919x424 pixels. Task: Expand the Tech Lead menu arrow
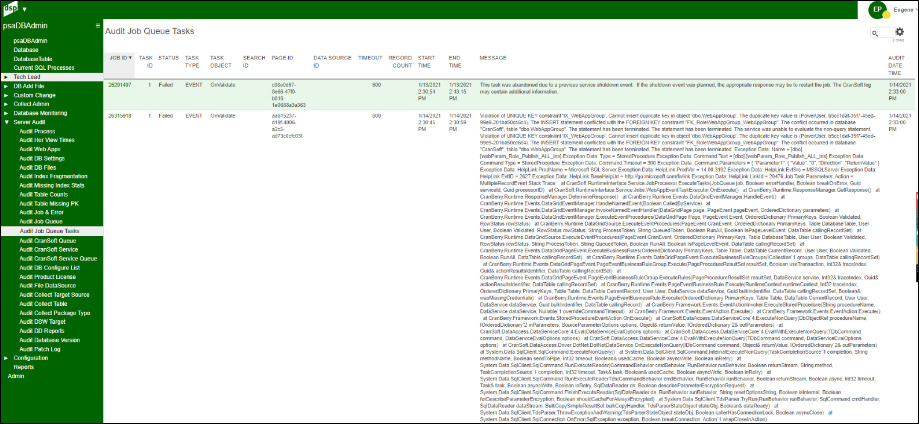pyautogui.click(x=6, y=77)
